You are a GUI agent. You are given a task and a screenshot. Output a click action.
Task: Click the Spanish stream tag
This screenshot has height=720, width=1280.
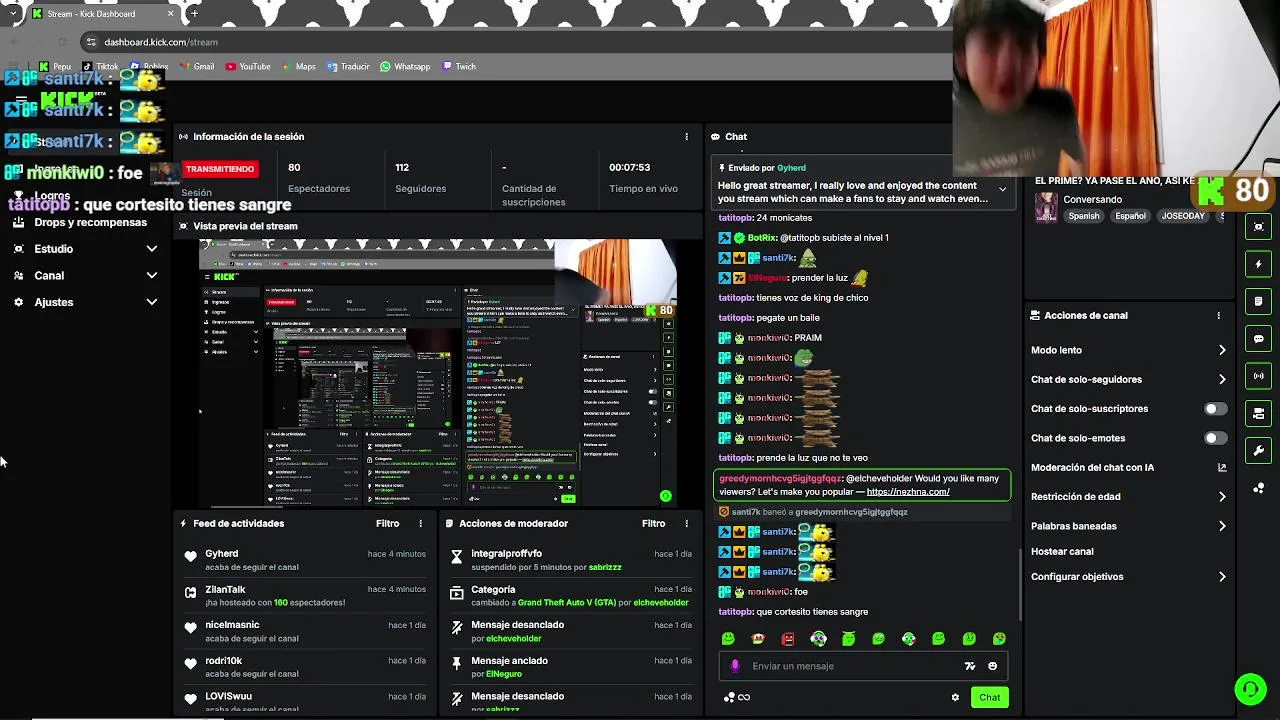(1083, 216)
